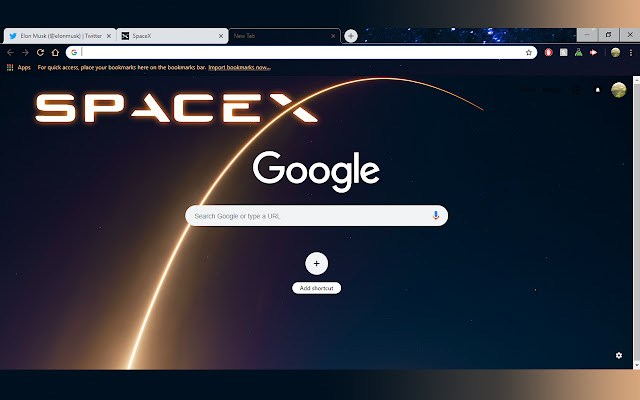Open the Home page button
This screenshot has height=400, width=640.
click(55, 52)
